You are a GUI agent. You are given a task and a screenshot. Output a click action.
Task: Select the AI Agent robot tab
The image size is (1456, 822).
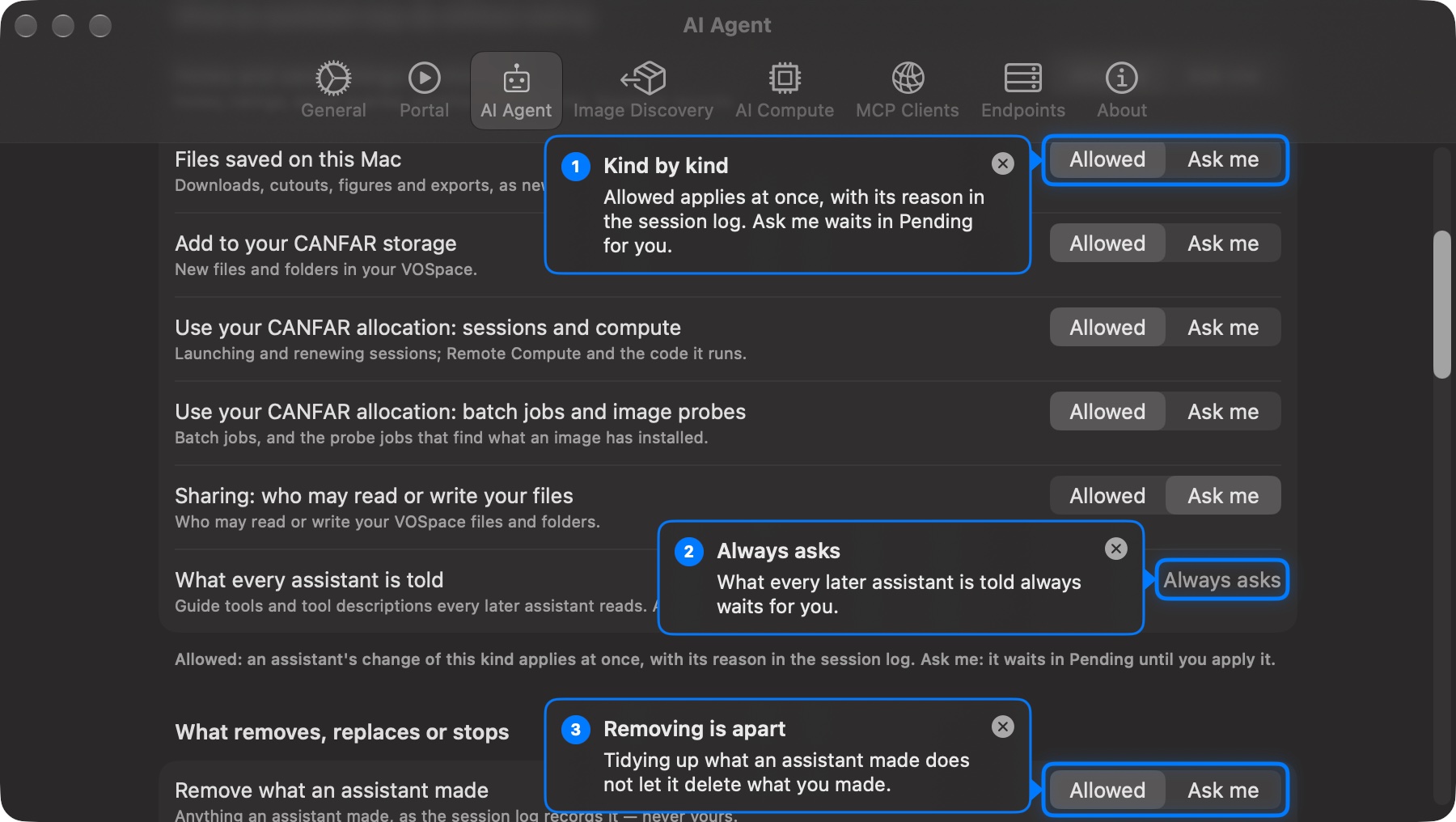coord(516,90)
